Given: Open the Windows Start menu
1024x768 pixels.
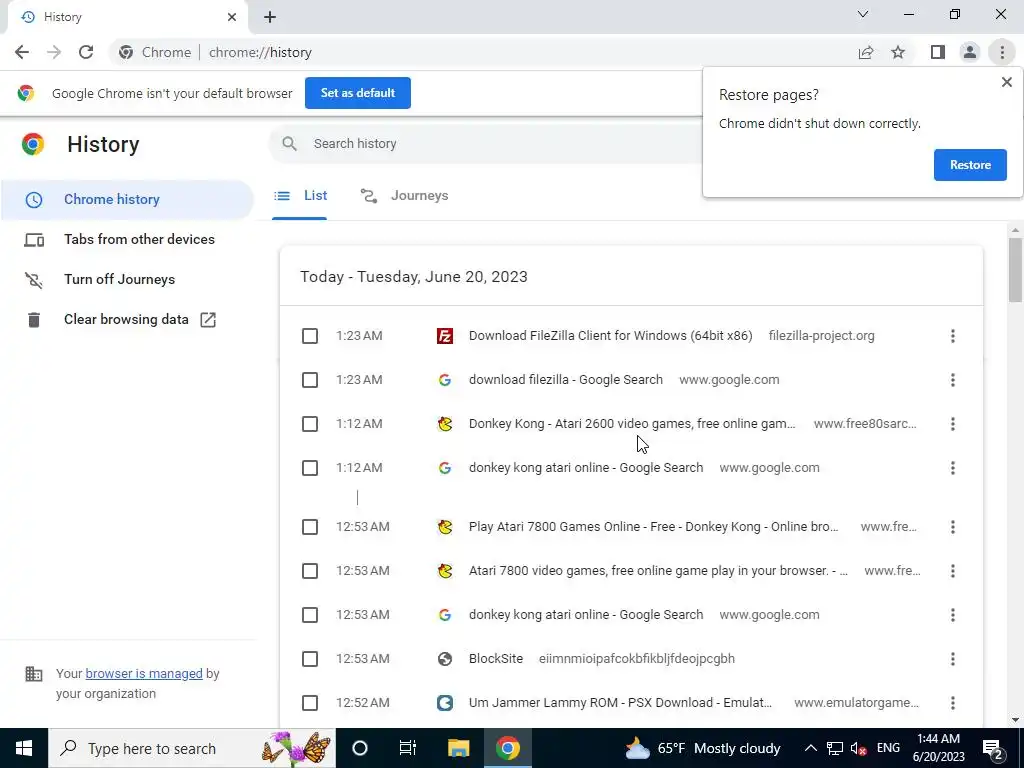Looking at the screenshot, I should (x=24, y=748).
